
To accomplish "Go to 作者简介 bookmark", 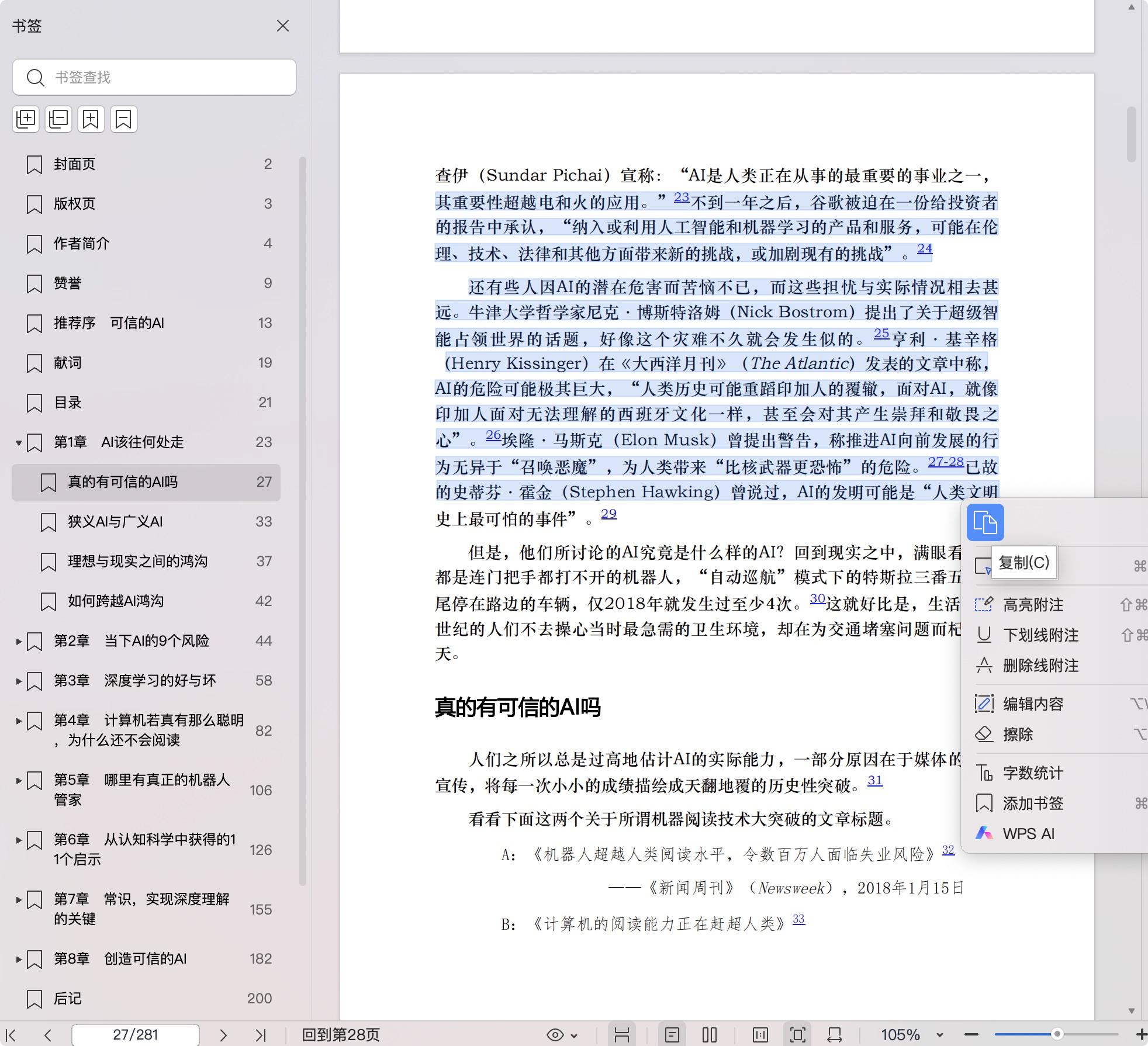I will (146, 244).
